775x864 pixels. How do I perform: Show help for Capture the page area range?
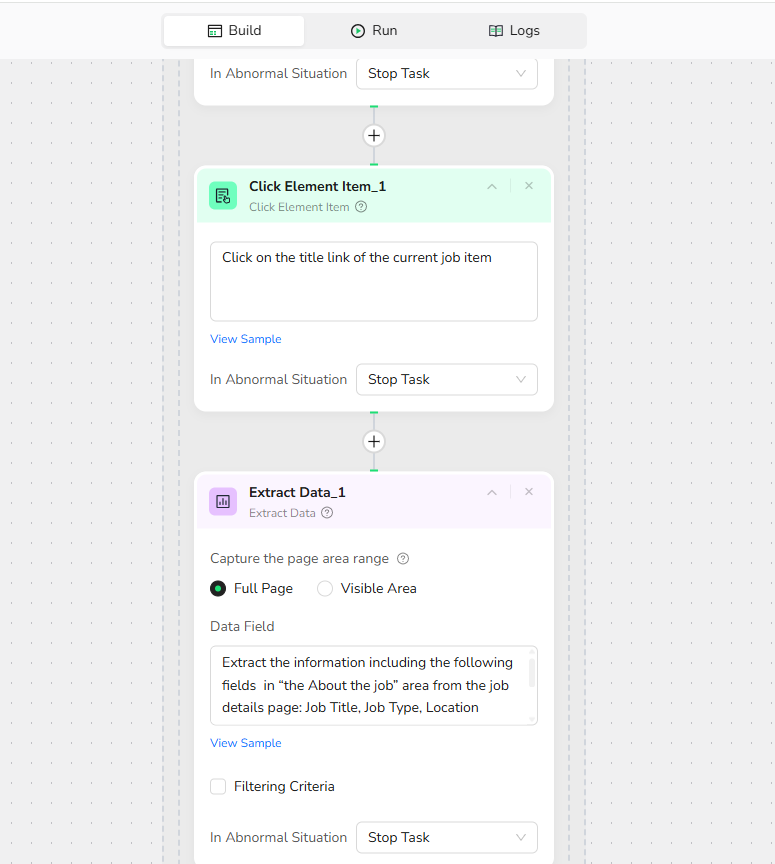pyautogui.click(x=403, y=559)
